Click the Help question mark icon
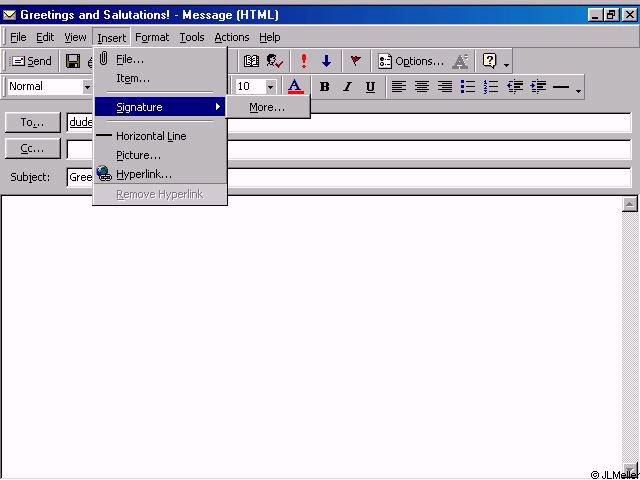The width and height of the screenshot is (640, 480). pos(489,61)
